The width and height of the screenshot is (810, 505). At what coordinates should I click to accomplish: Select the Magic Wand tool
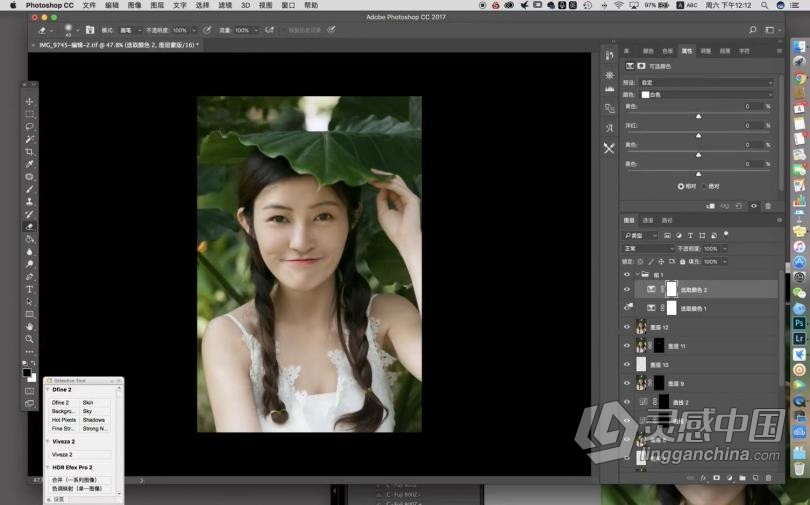click(x=29, y=139)
